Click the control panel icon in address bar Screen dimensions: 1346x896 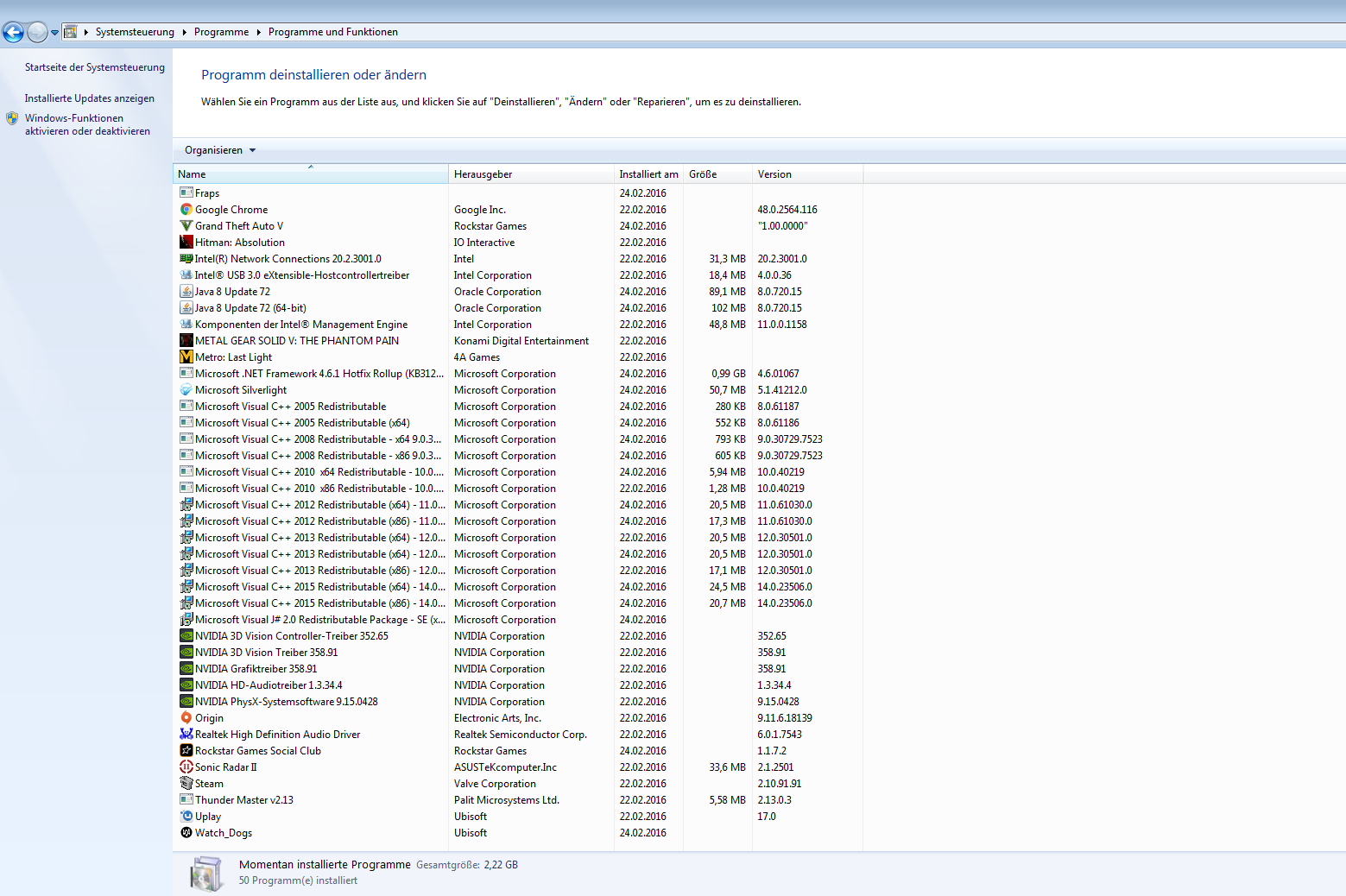coord(71,32)
